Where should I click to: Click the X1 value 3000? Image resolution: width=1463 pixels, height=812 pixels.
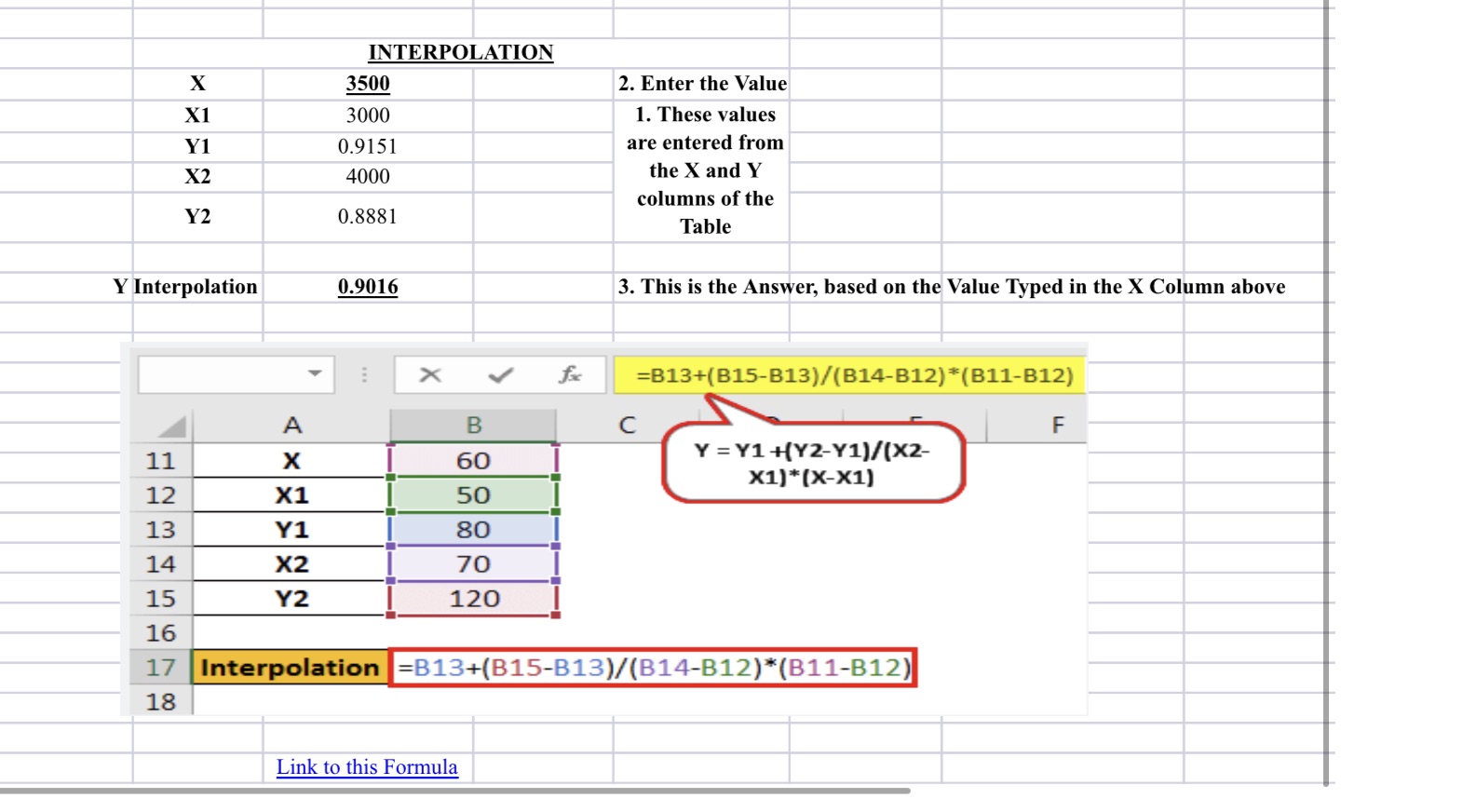(368, 115)
